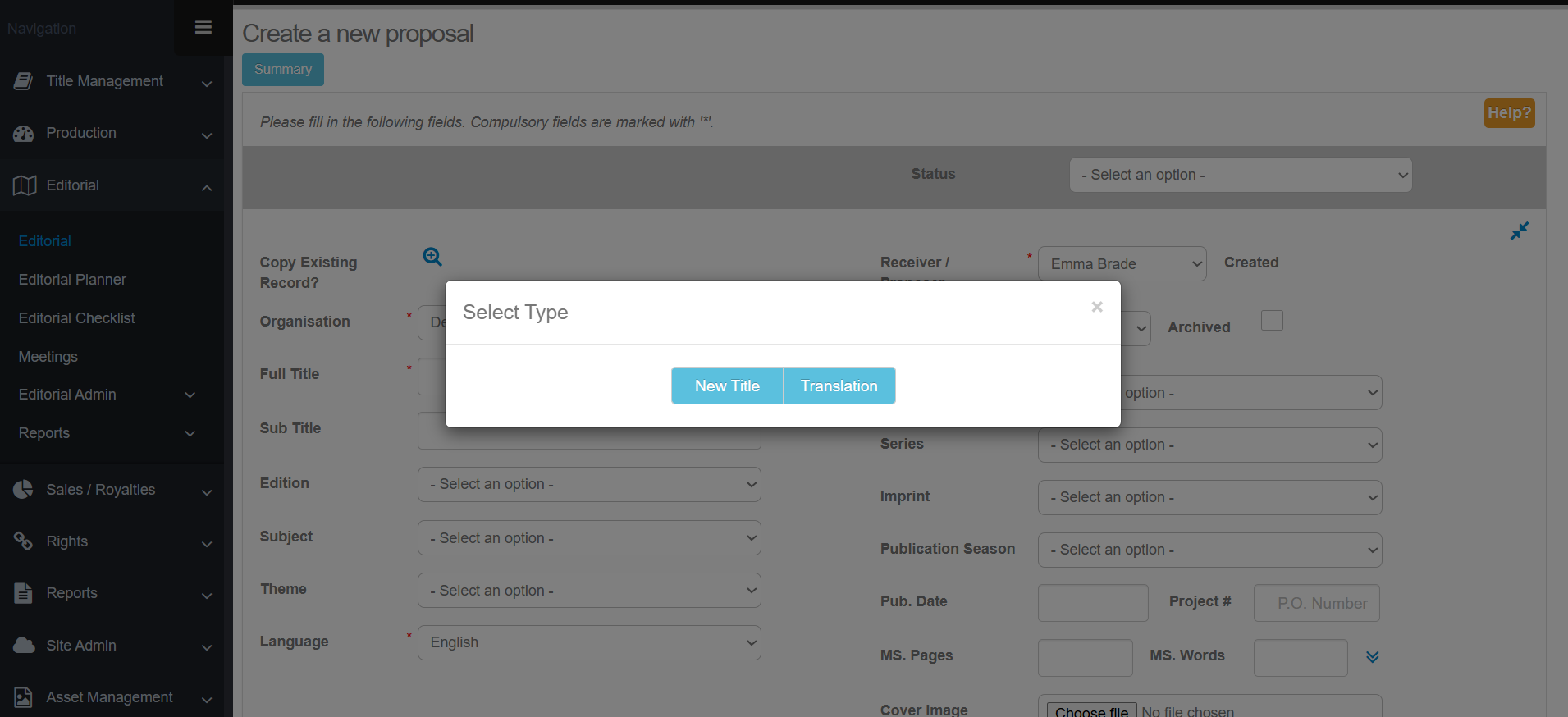Expand the Title Management menu
This screenshot has height=717, width=1568.
(112, 81)
